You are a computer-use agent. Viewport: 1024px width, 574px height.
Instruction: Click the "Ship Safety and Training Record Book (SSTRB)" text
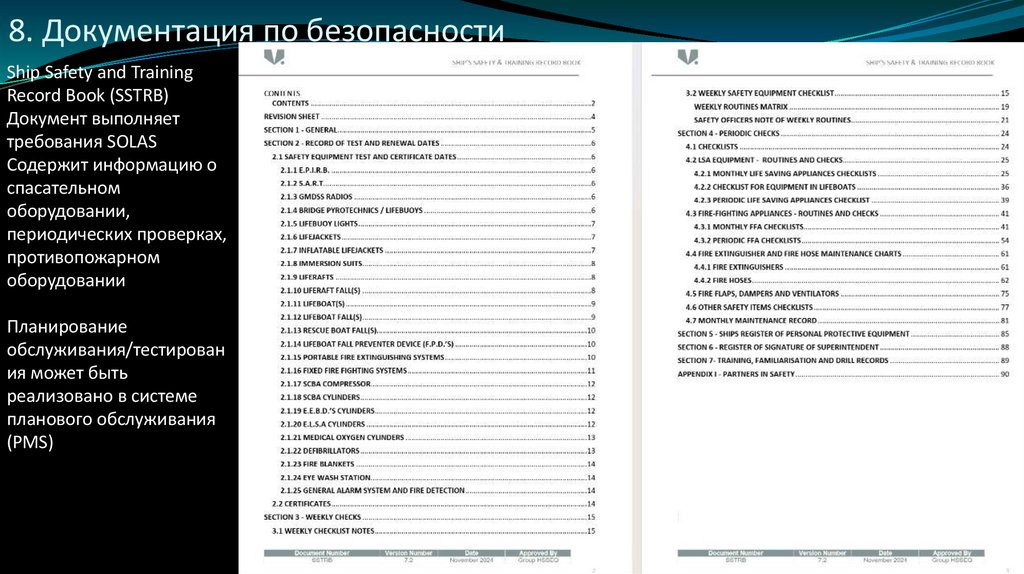[100, 84]
